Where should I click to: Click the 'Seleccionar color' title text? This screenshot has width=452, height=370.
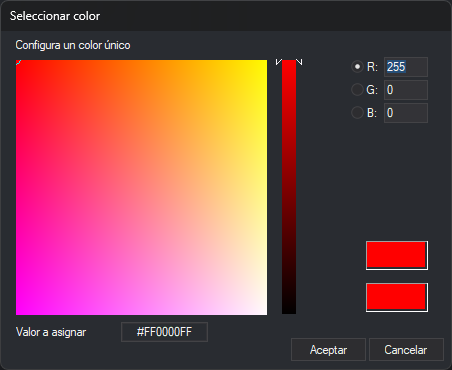pyautogui.click(x=55, y=16)
